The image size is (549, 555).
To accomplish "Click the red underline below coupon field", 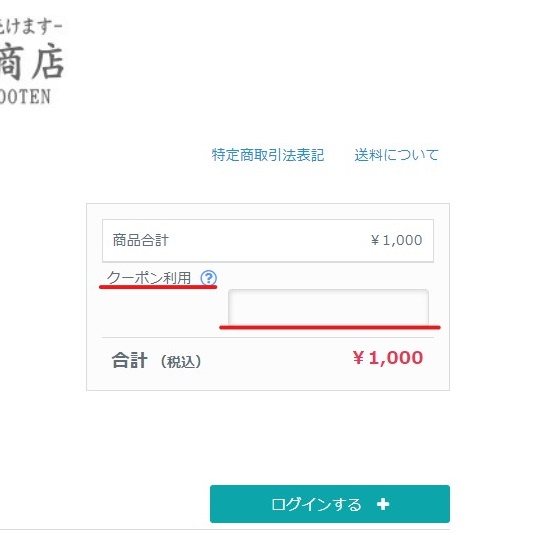I will point(330,327).
